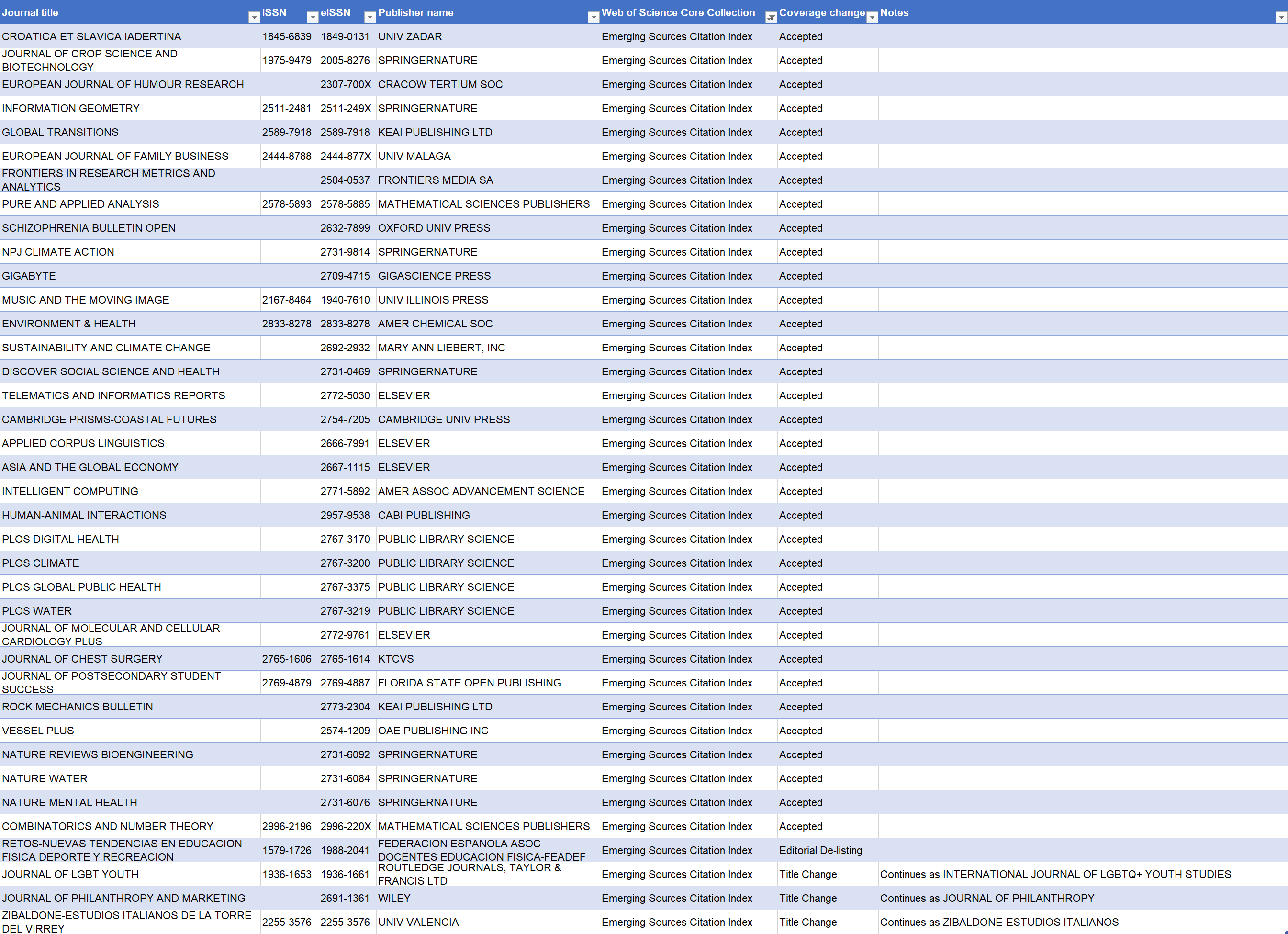Screen dimensions: 1288x934
Task: Select eISSN cell 2307-700X
Action: pos(347,84)
